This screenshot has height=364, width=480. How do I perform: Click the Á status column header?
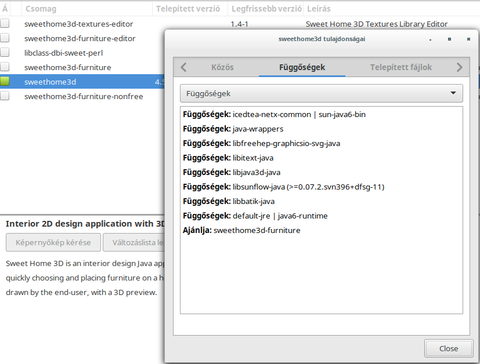click(5, 9)
